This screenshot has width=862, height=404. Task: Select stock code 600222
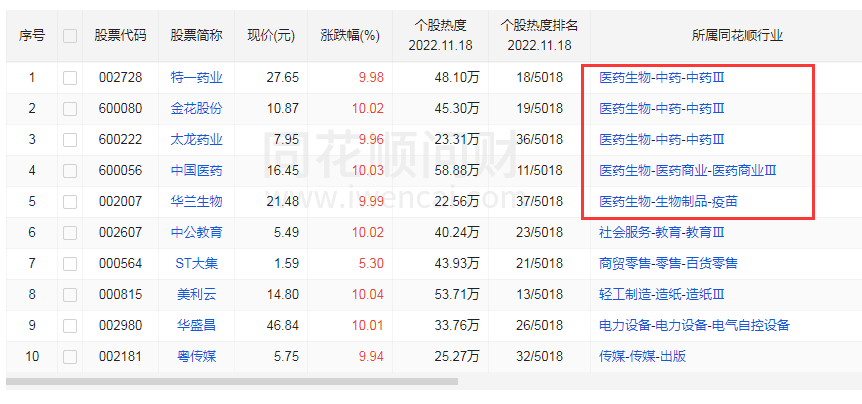[120, 140]
